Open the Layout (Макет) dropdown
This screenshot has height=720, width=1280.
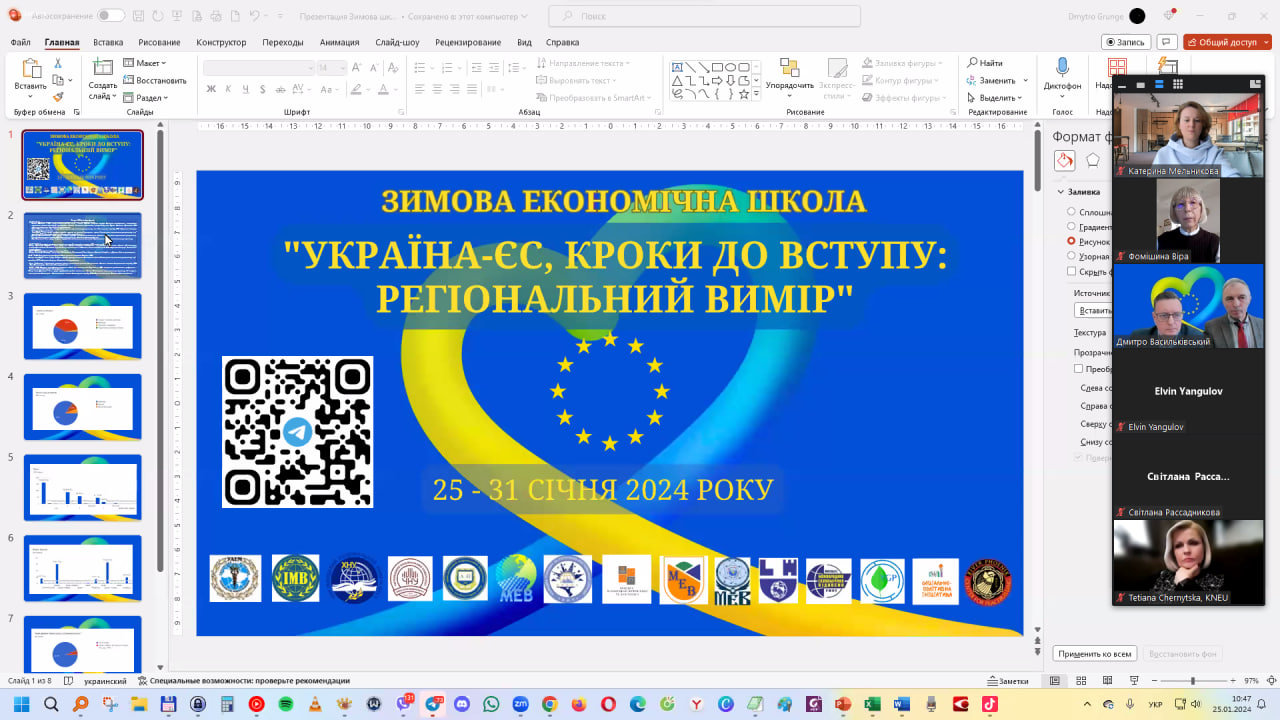(145, 63)
